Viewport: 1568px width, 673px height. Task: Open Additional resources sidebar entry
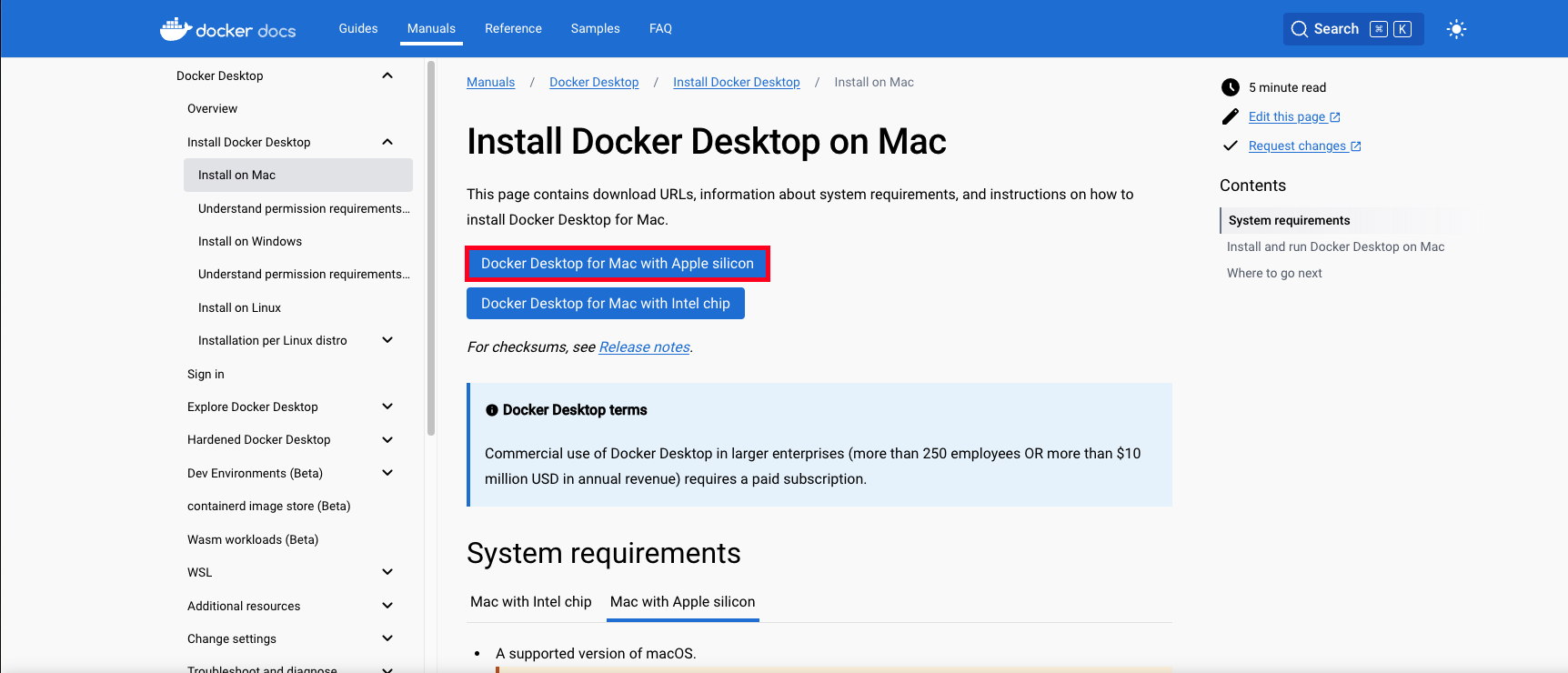[244, 606]
